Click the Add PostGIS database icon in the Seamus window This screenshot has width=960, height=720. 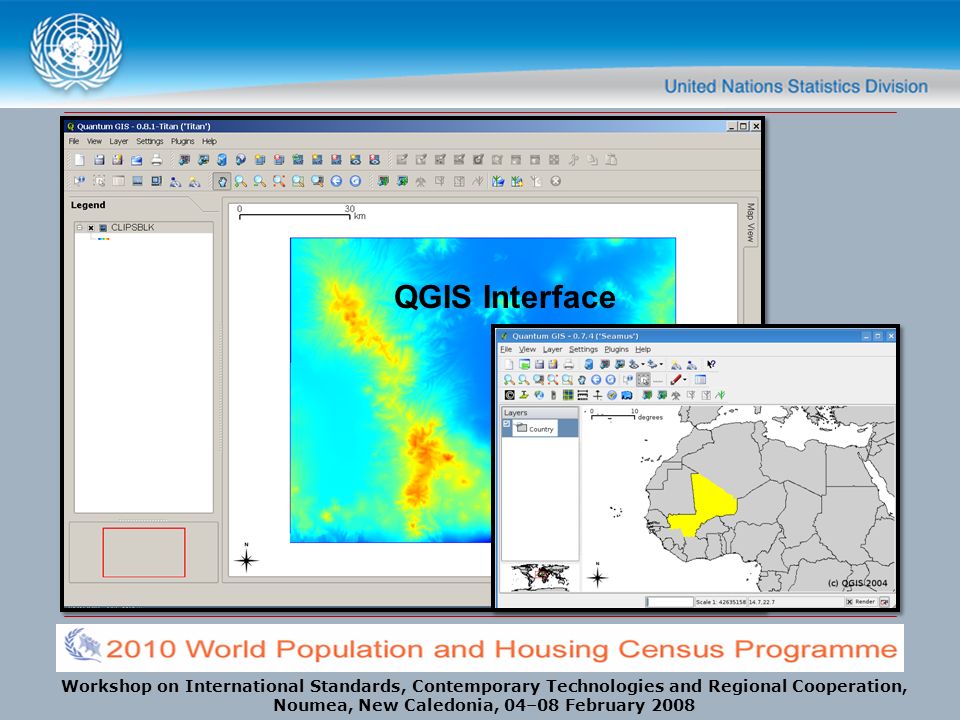click(x=589, y=364)
